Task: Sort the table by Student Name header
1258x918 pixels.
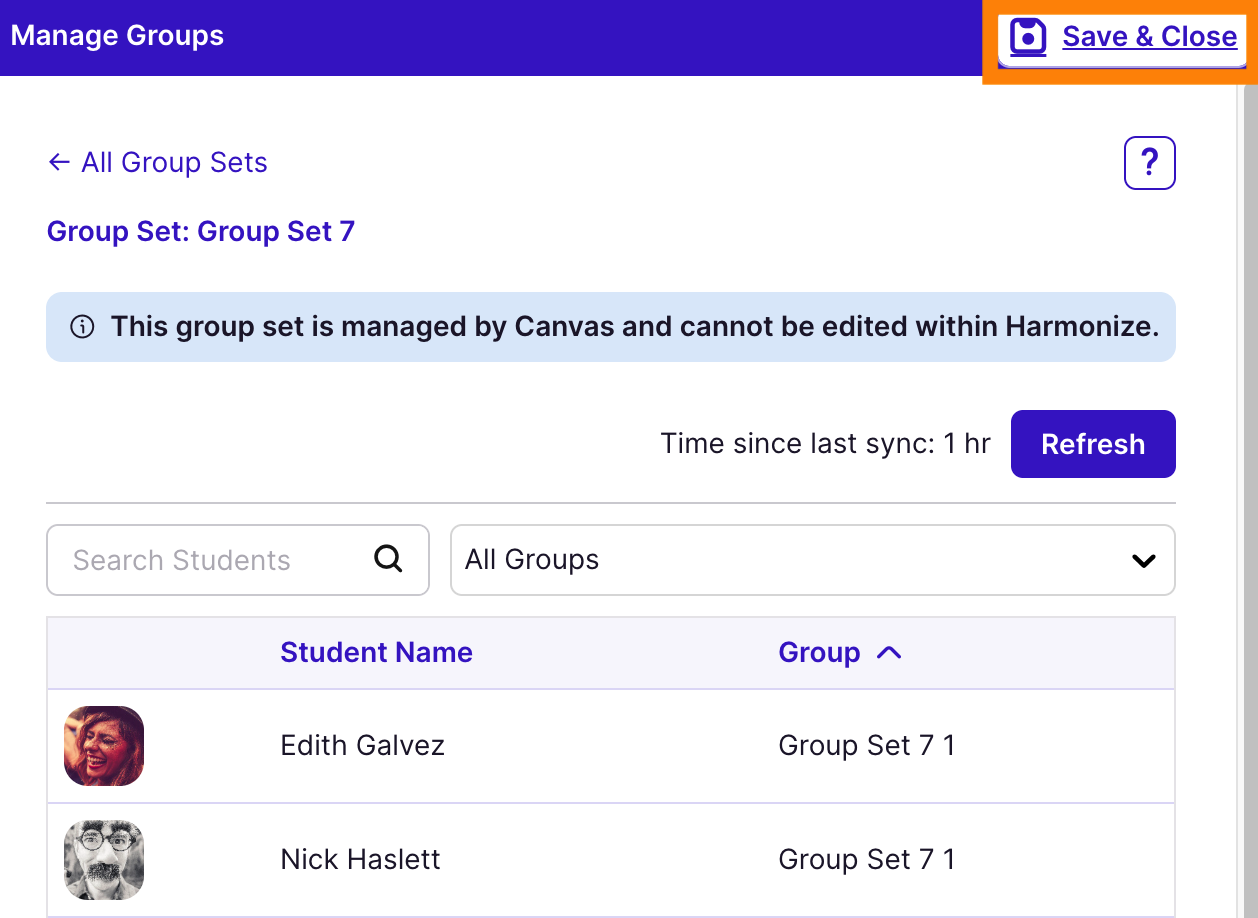Action: click(x=376, y=653)
